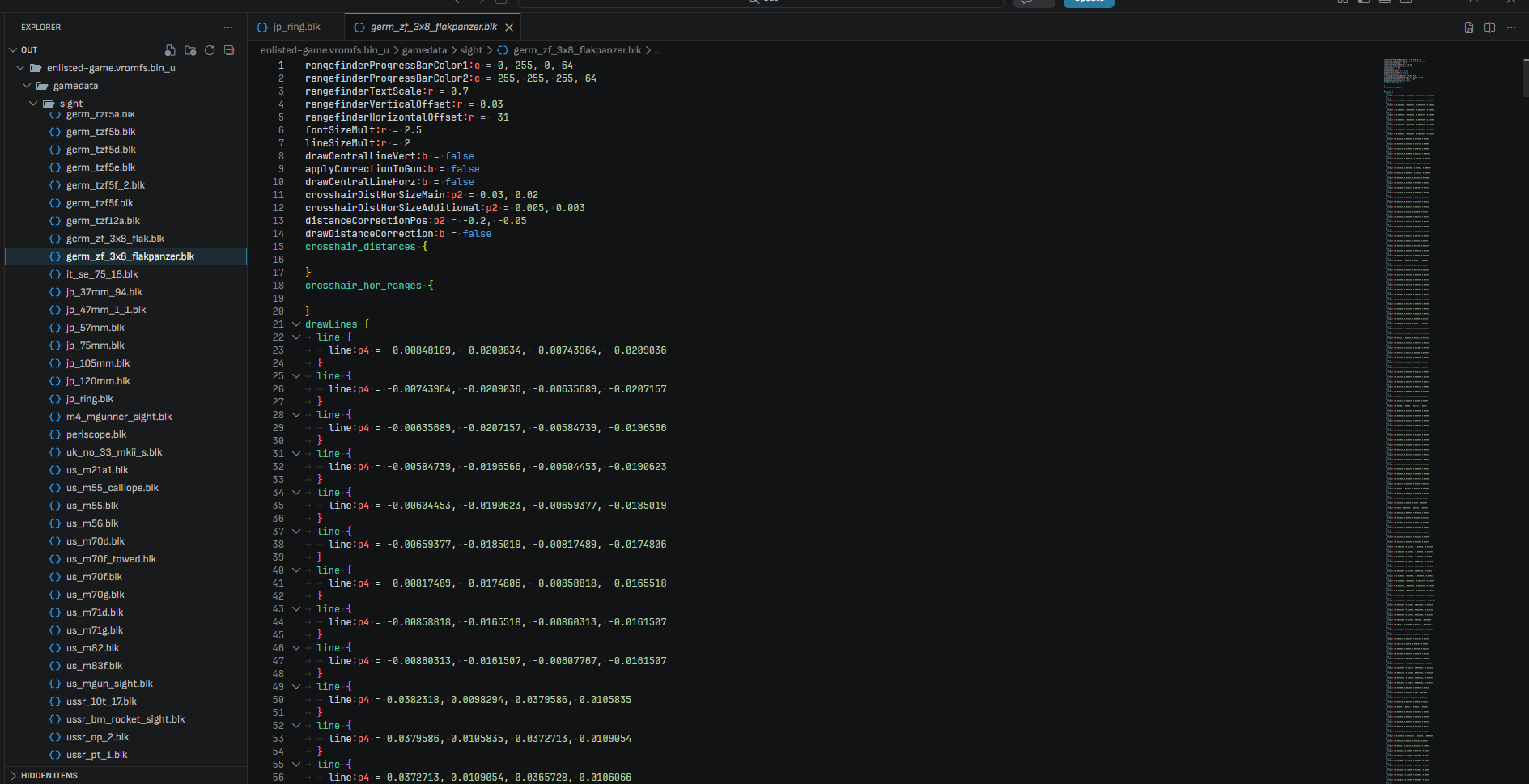
Task: Open germ_tzf5d.blk from the file tree
Action: pos(125,150)
